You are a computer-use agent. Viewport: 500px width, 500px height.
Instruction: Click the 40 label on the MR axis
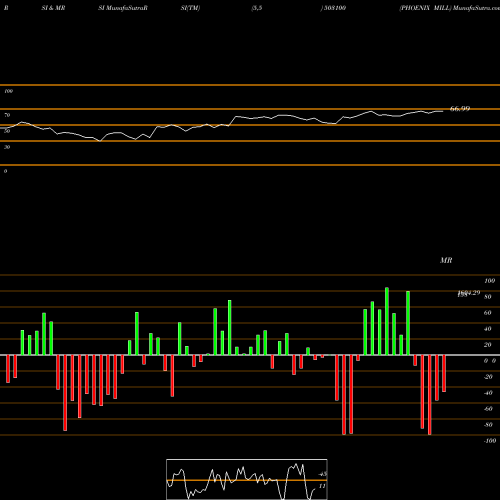point(488,329)
